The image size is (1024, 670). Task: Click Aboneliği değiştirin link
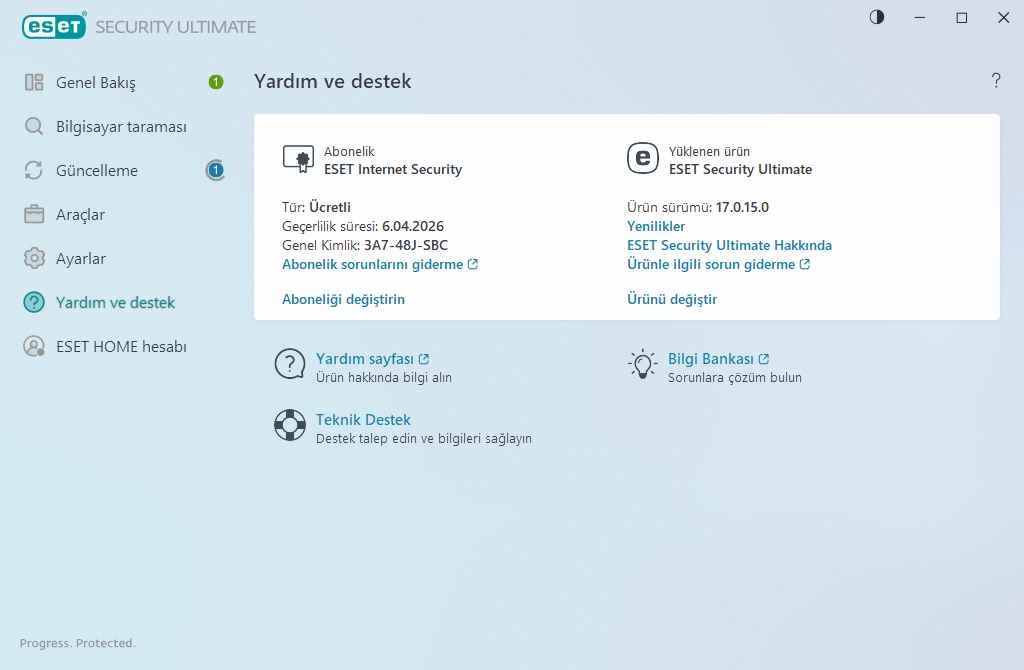coord(343,299)
